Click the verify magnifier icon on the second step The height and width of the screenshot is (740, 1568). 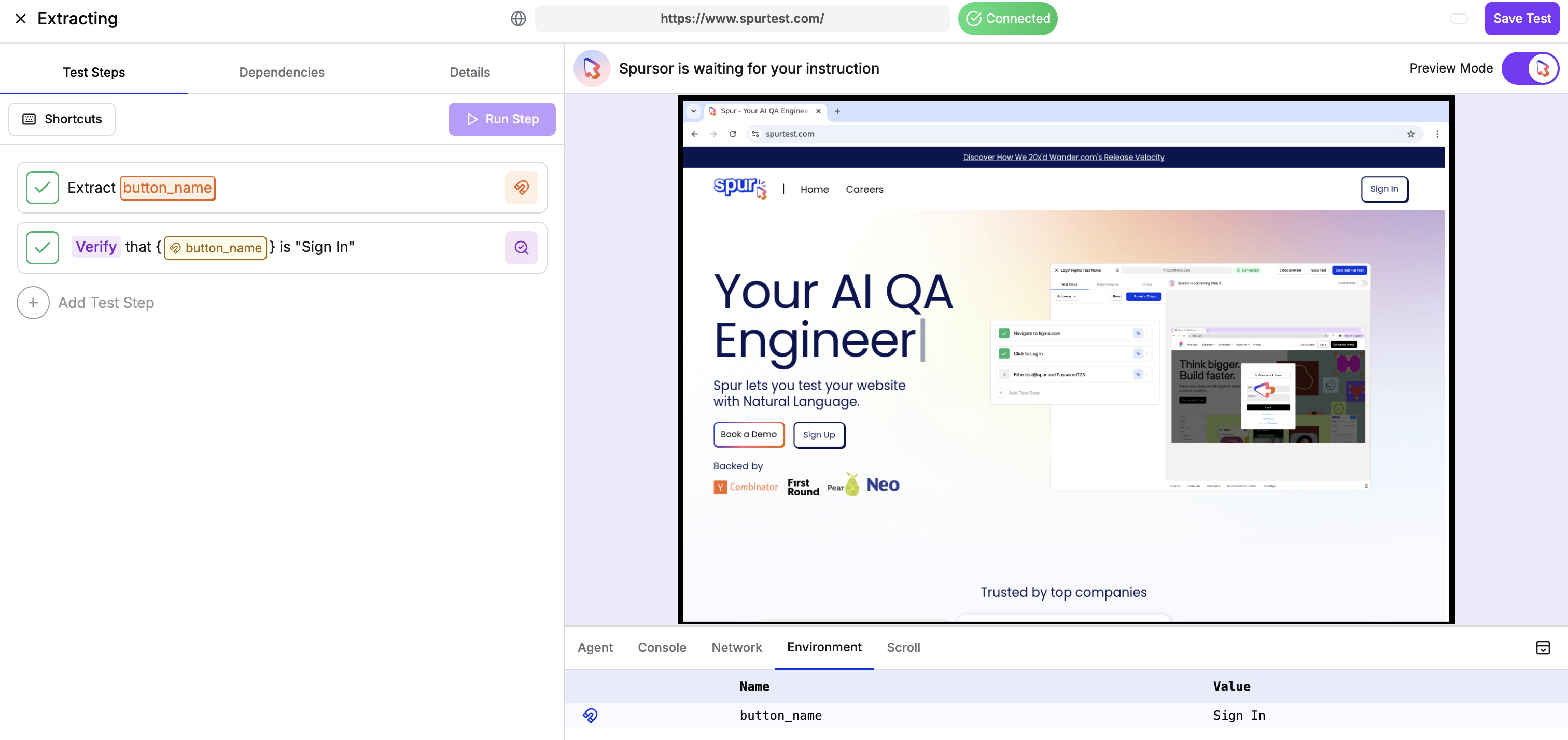click(521, 247)
